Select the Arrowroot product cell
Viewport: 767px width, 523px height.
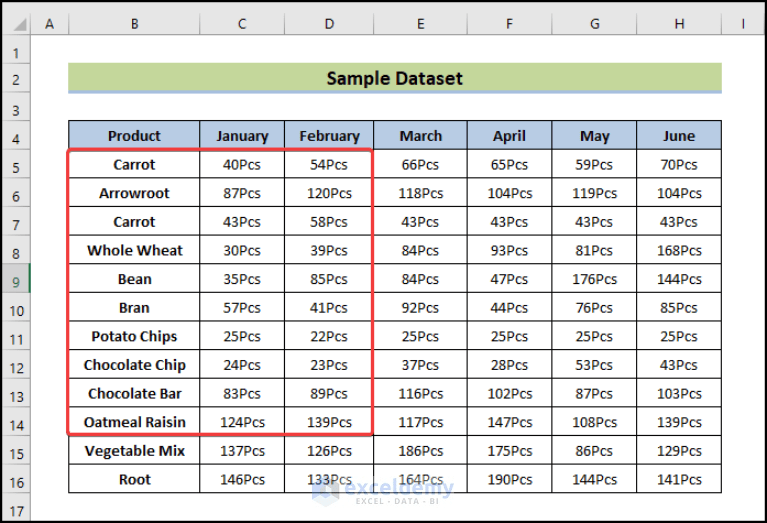134,193
